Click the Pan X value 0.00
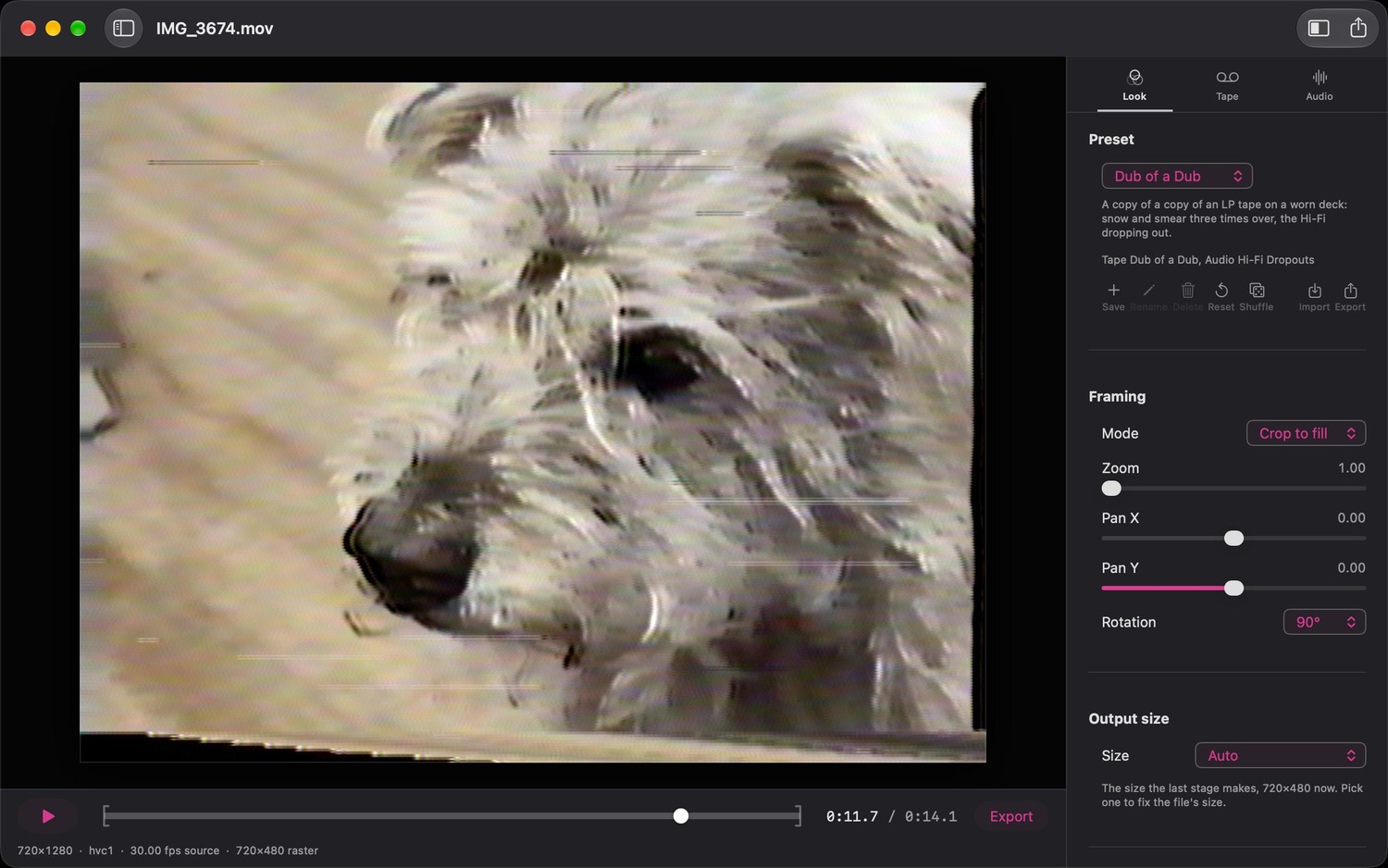 click(1351, 518)
